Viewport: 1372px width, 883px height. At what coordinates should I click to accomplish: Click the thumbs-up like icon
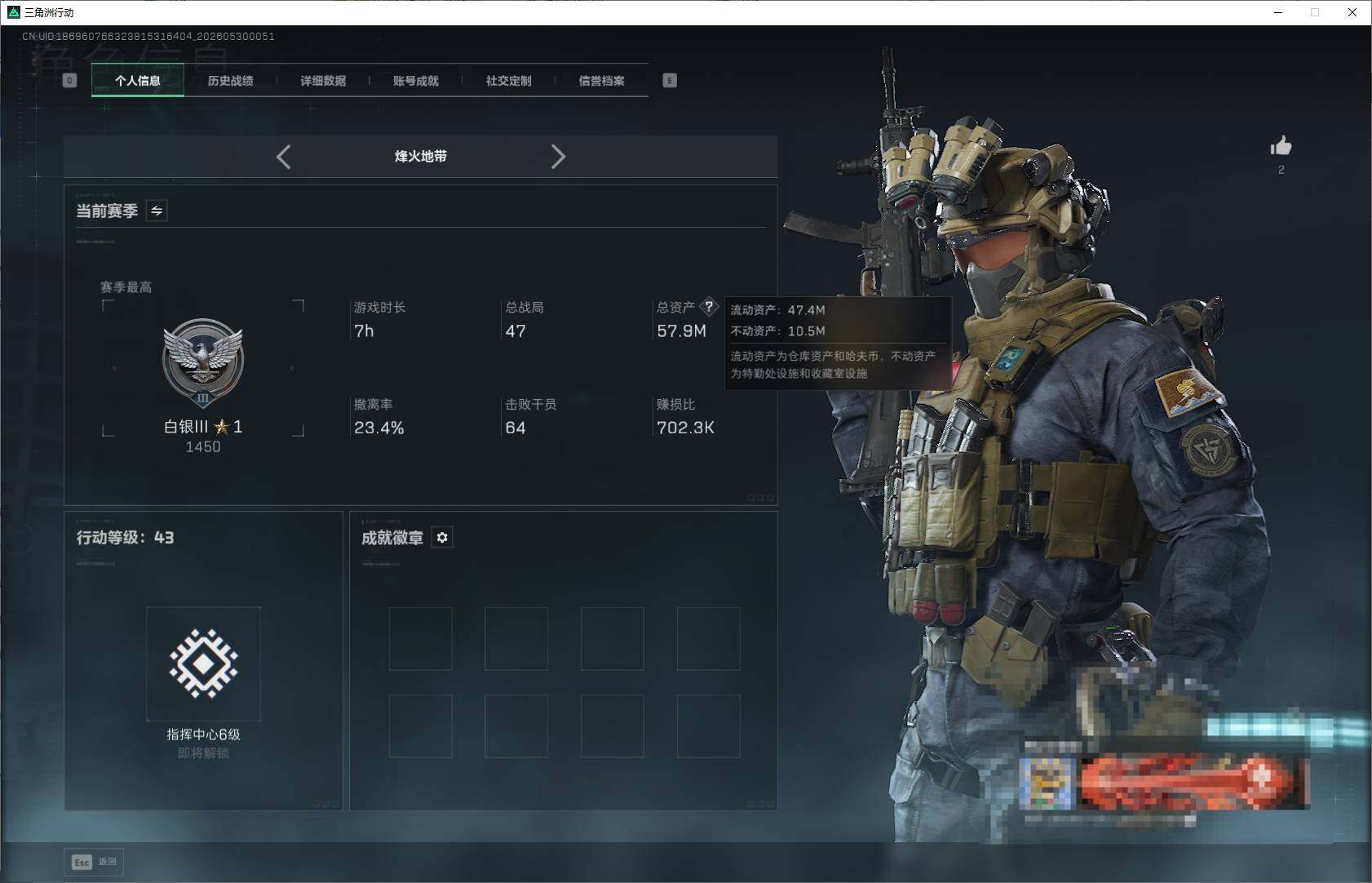tap(1281, 146)
